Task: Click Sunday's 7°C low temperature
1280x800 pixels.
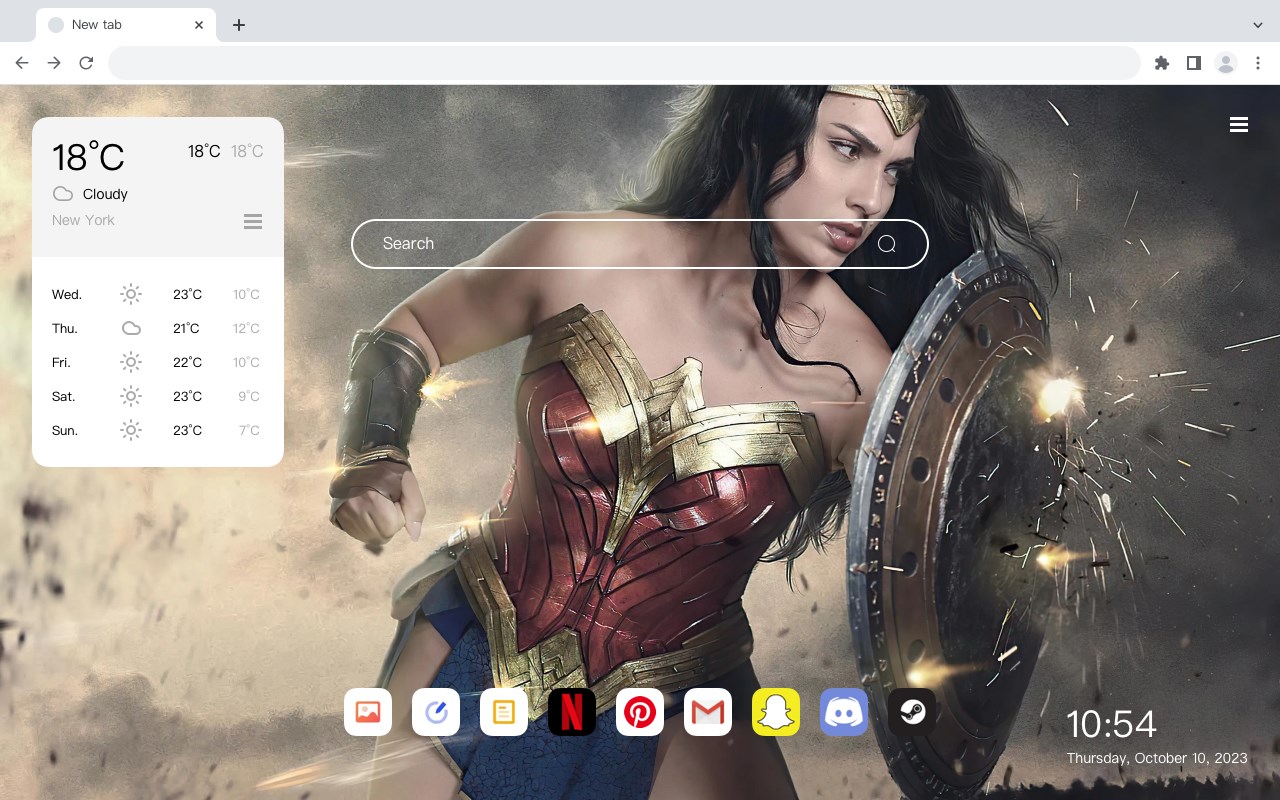Action: pyautogui.click(x=249, y=431)
